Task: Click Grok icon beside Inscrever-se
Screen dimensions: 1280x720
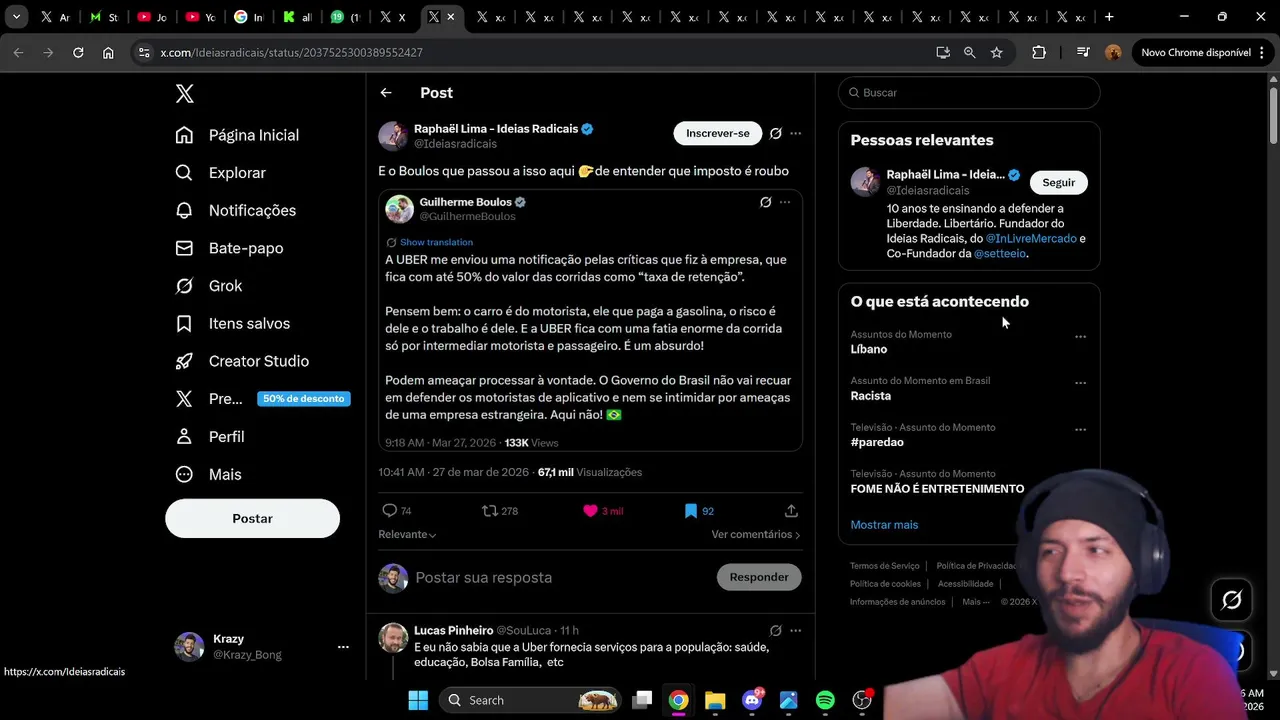Action: [x=776, y=133]
